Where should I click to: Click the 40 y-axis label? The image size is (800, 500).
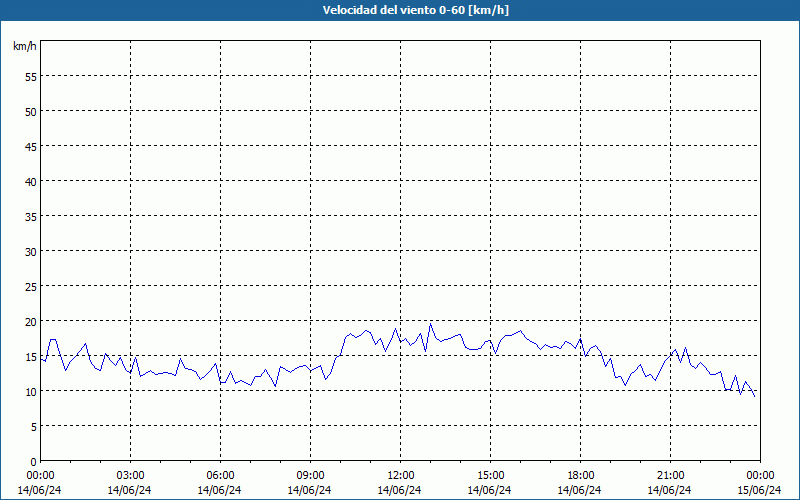coord(31,182)
